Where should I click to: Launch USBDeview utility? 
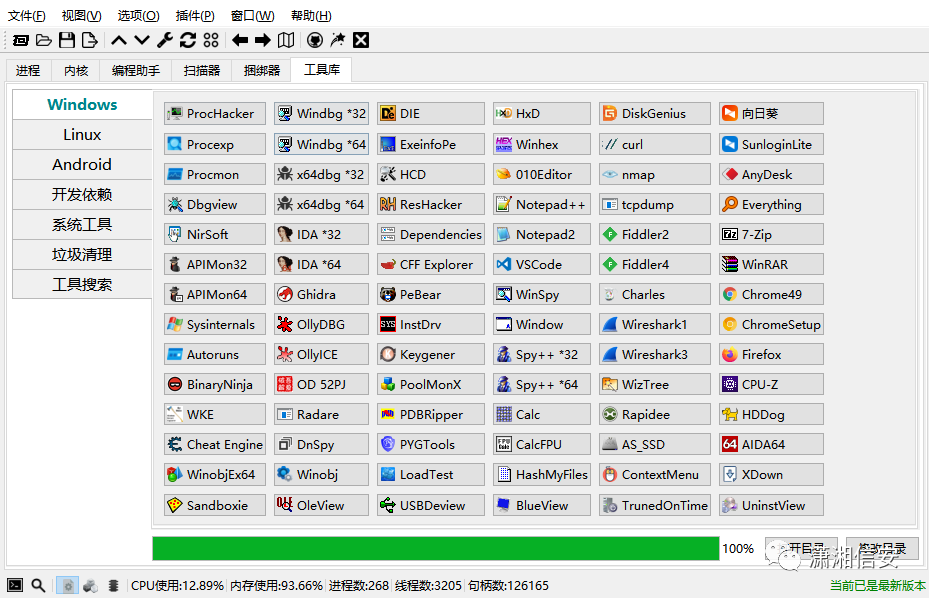point(431,505)
